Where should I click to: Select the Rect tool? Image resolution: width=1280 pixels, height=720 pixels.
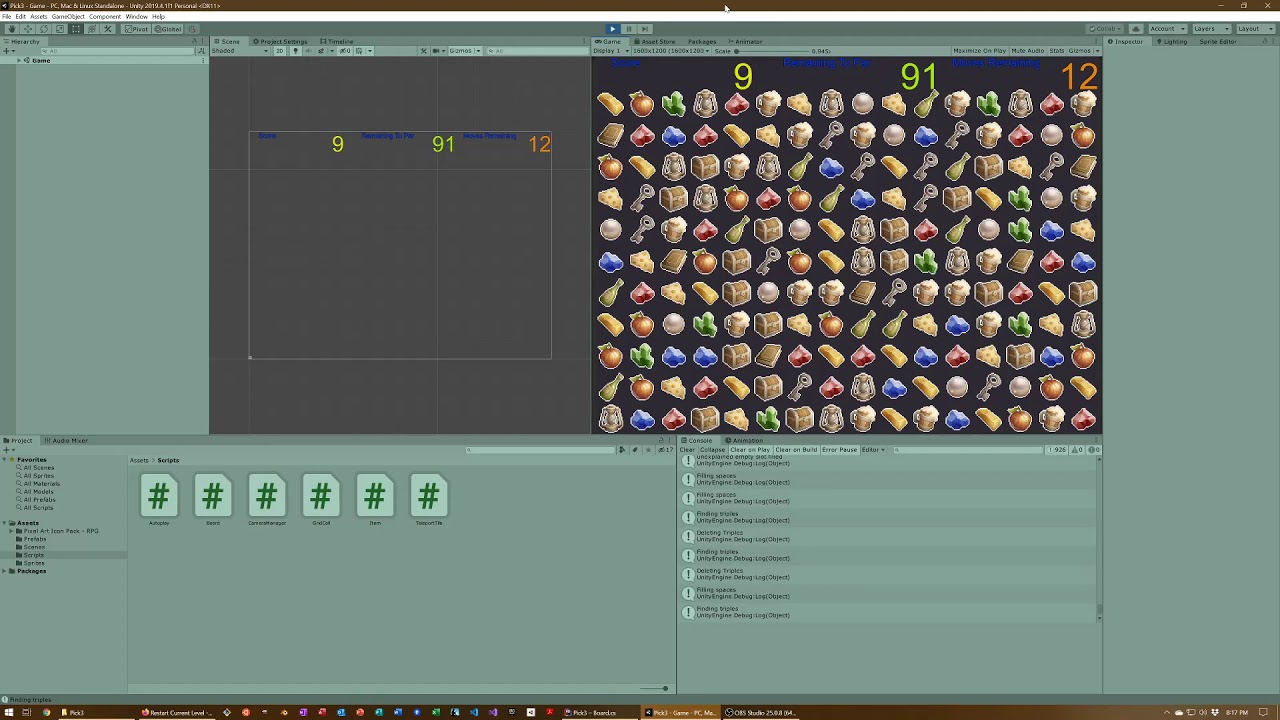point(75,29)
